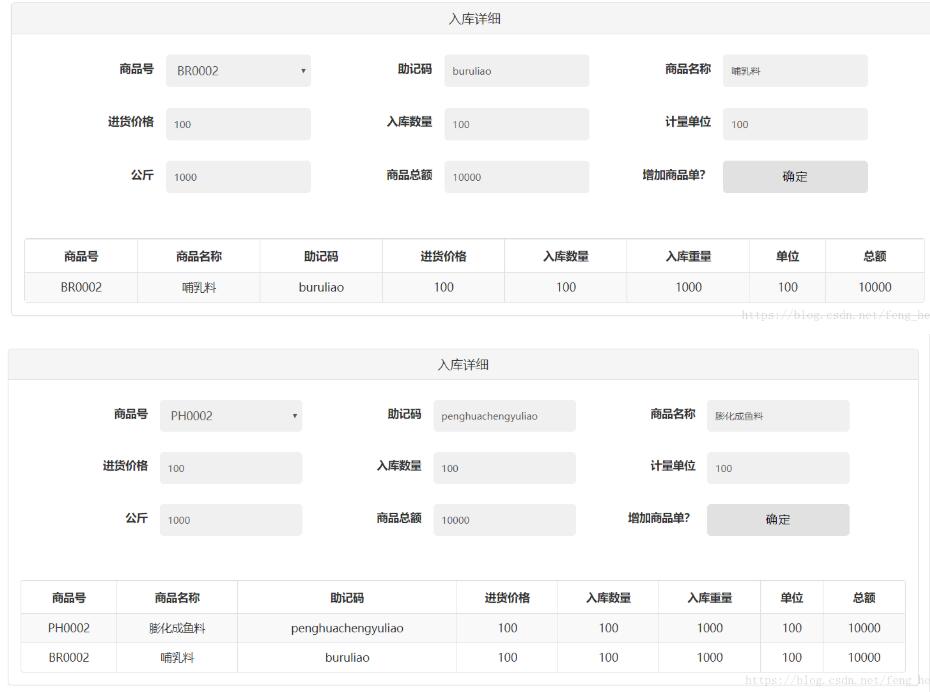Click the 确定 button next to 10000 total in top form
The image size is (930, 692).
click(795, 177)
